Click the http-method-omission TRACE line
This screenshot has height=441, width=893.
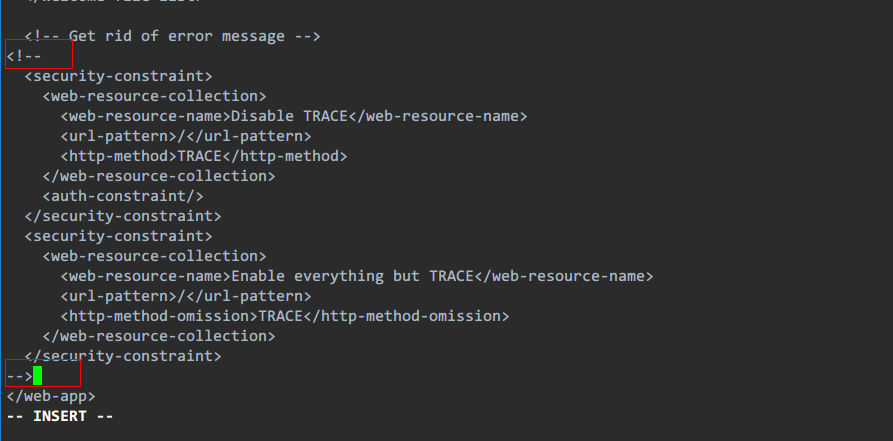point(285,316)
